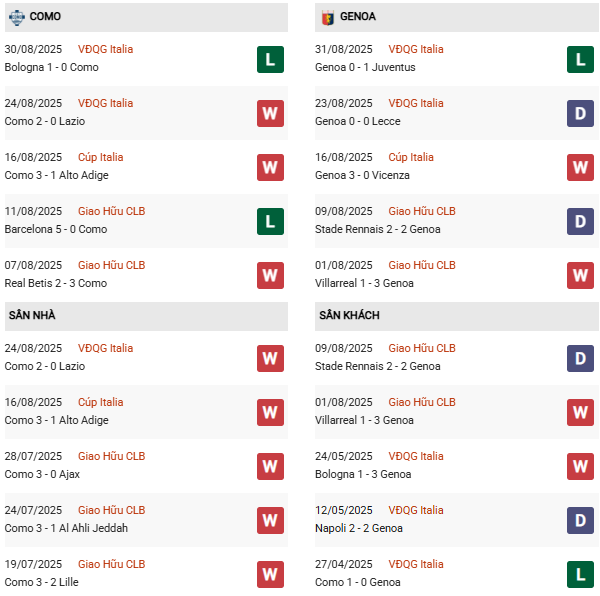Select the SÂN KHÁCH section header
Viewport: 600px width, 596px height.
pos(349,316)
